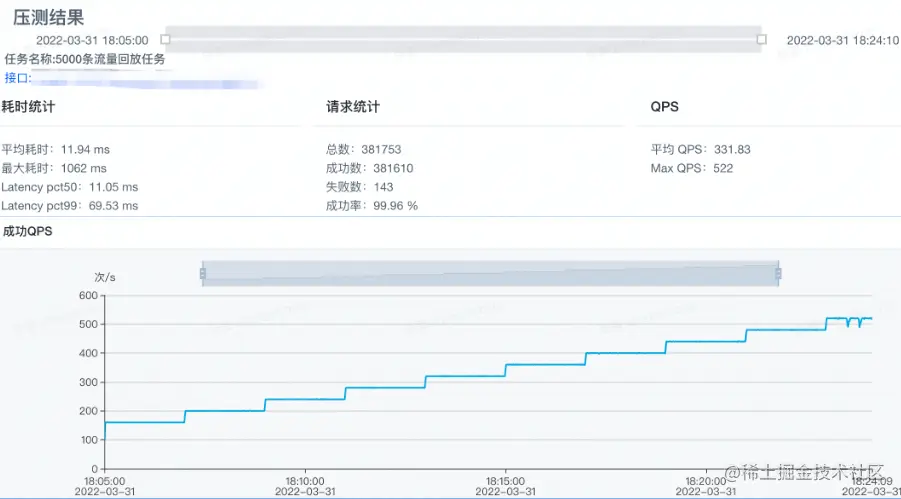Click the 18:05:00 x-axis label
Screen dimensions: 901x499
tap(104, 481)
